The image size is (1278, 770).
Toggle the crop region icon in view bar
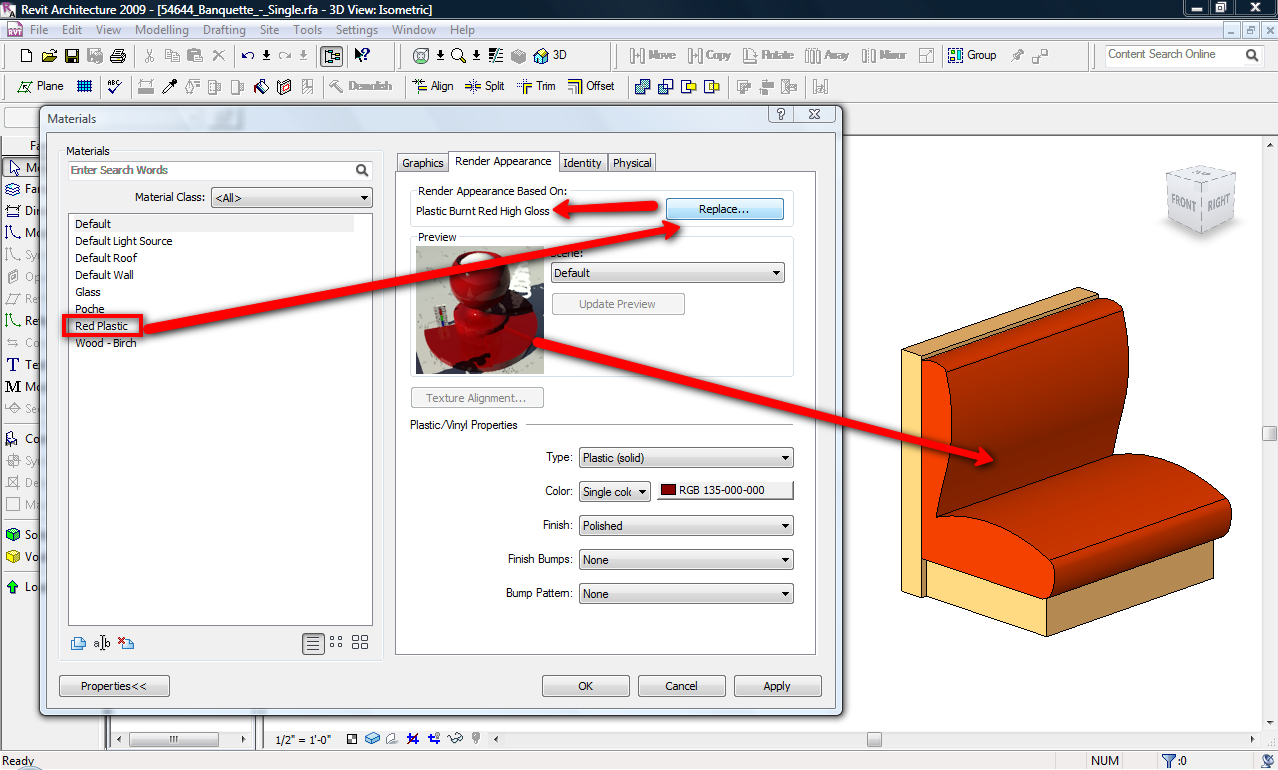(x=412, y=740)
